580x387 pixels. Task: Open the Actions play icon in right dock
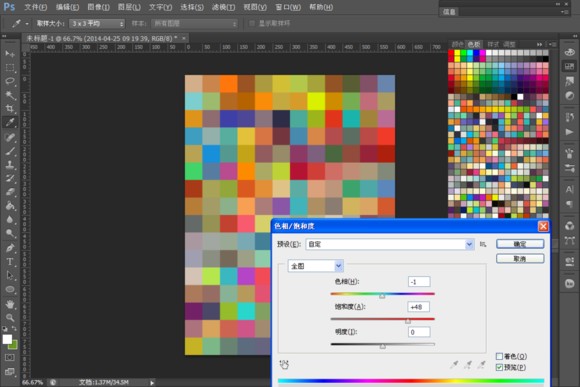pos(569,132)
